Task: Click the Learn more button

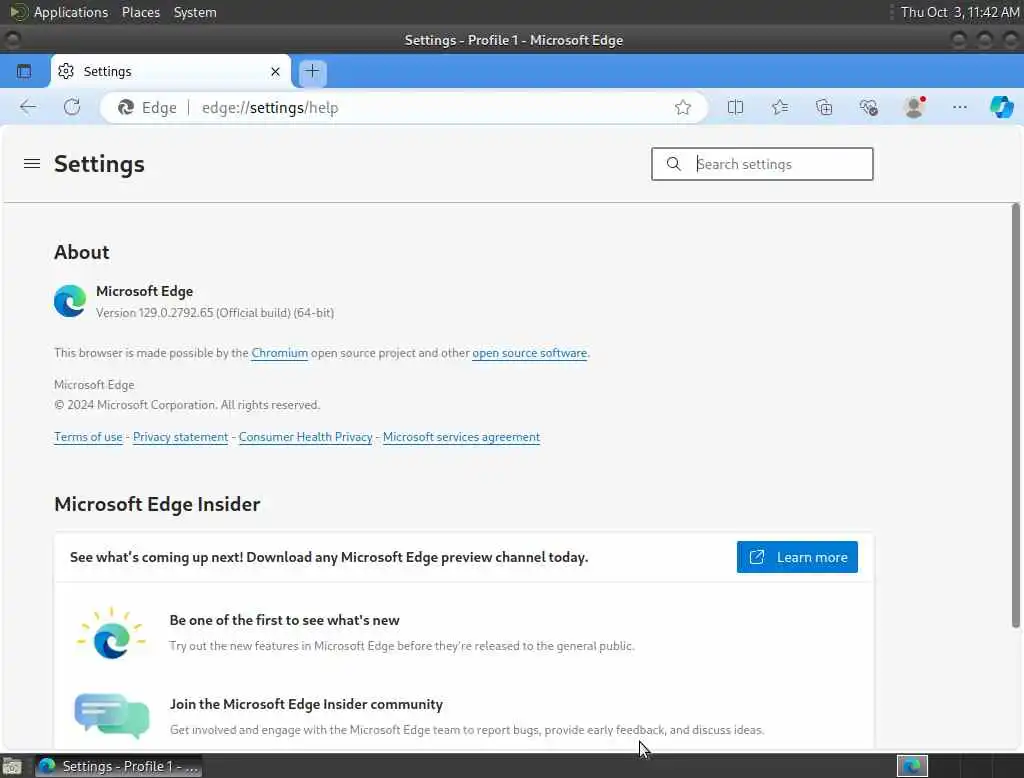Action: [797, 557]
